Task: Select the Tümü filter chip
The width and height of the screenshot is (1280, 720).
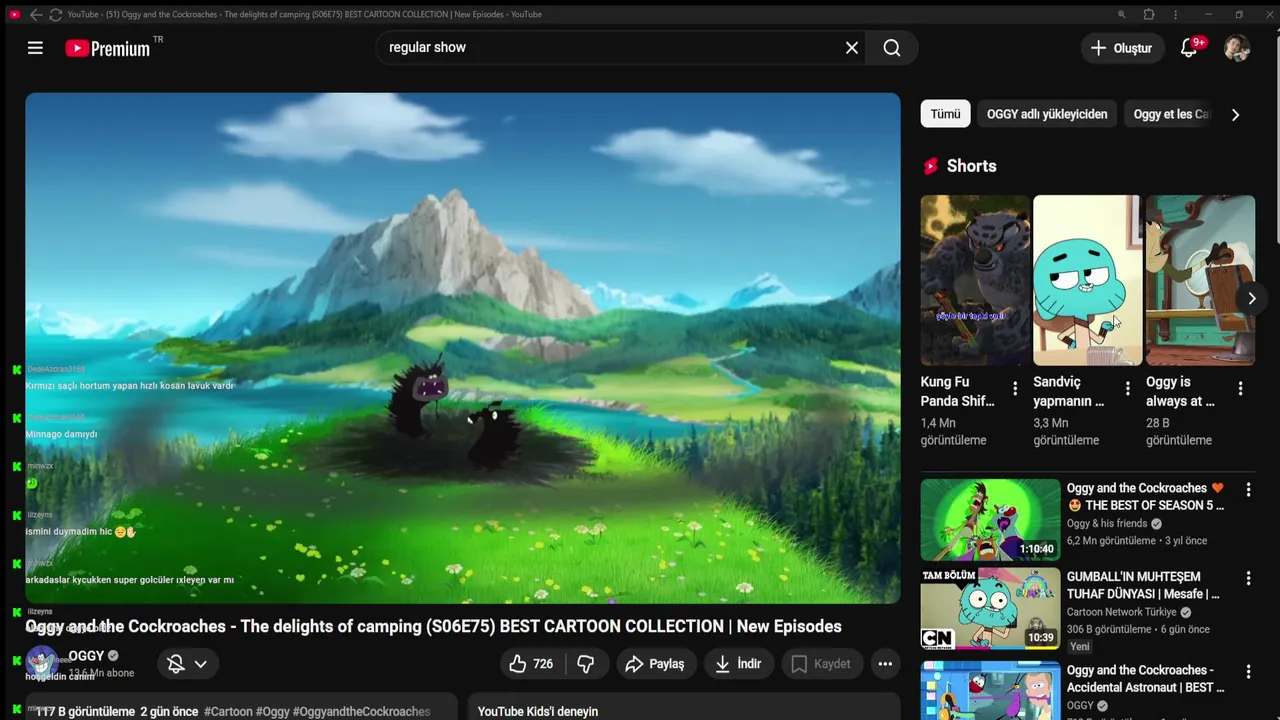Action: 945,114
